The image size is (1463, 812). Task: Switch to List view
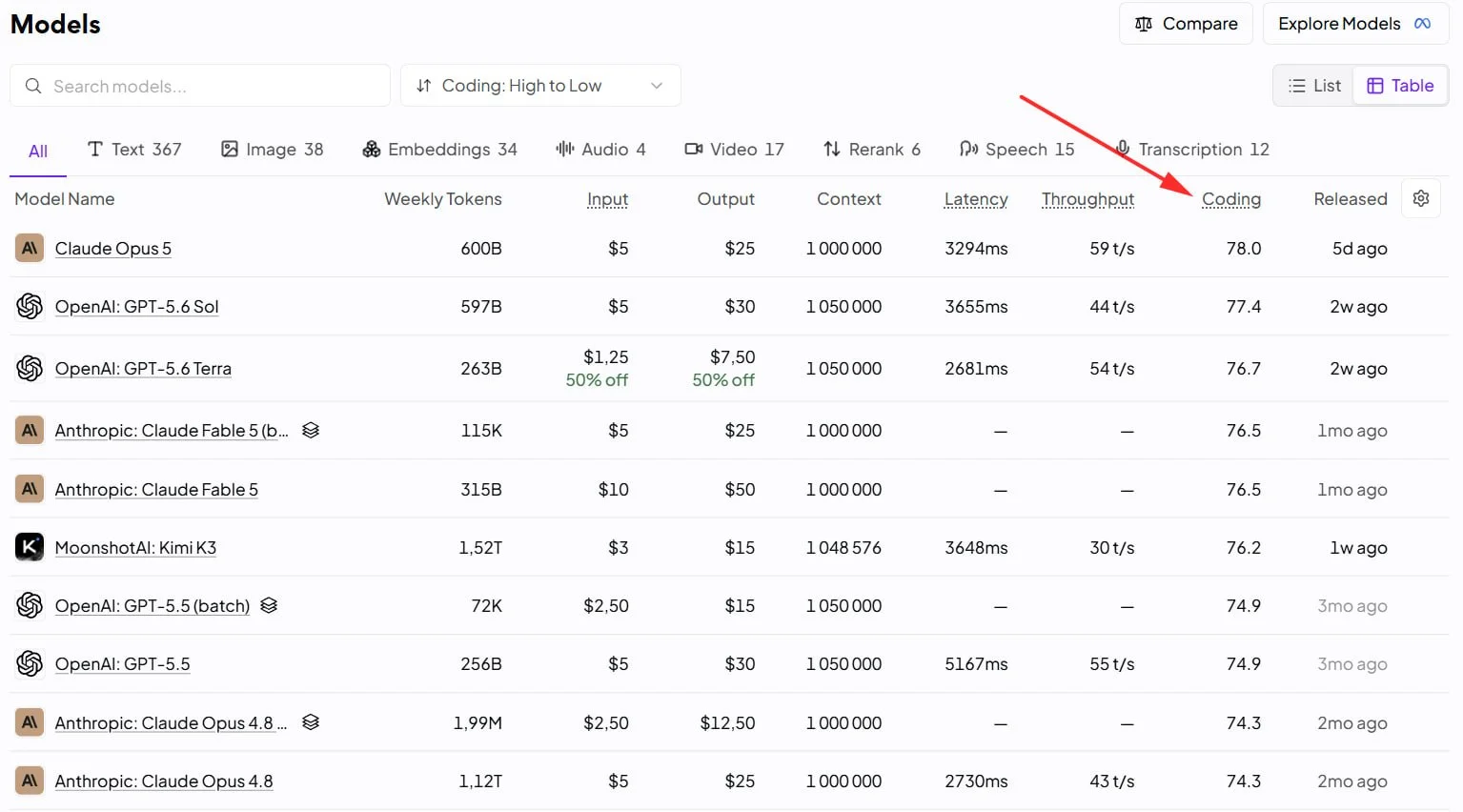pyautogui.click(x=1314, y=86)
